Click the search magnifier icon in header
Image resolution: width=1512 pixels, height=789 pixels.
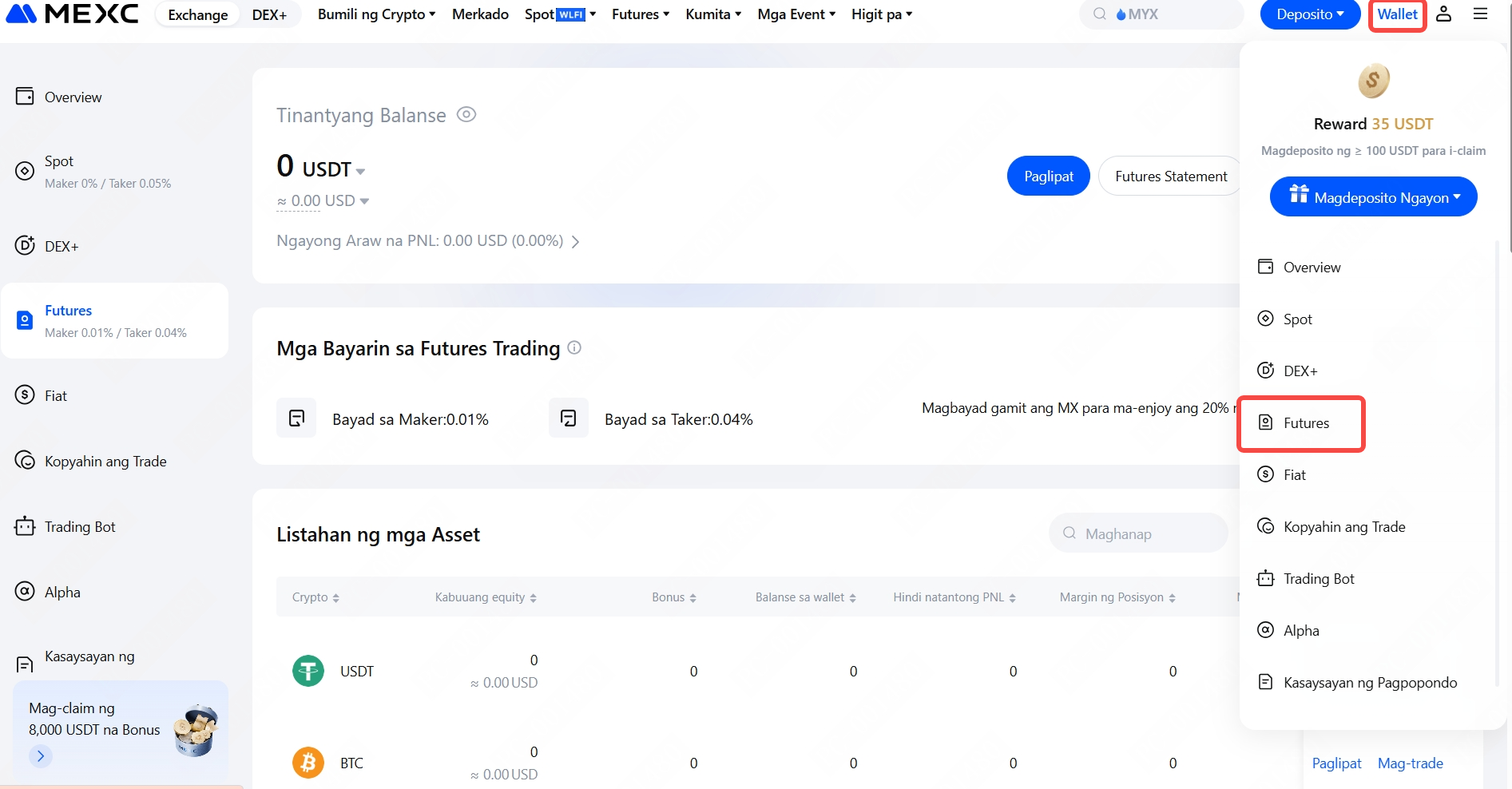(x=1100, y=14)
